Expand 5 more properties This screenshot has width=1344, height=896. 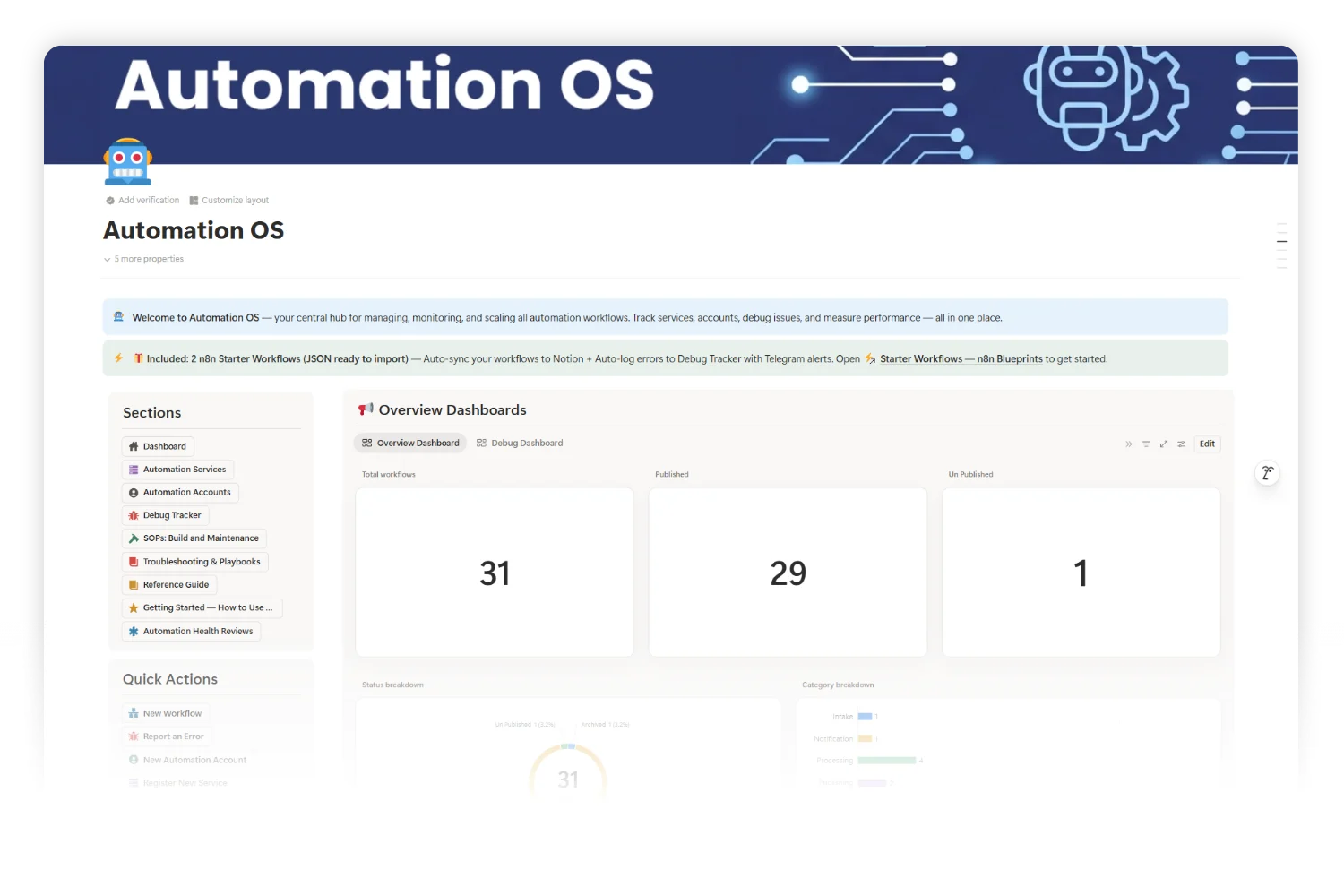(x=143, y=259)
